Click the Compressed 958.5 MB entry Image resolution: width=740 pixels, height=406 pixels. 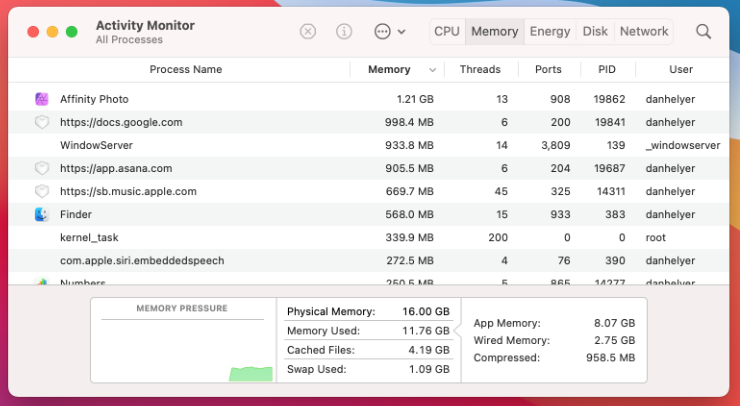point(554,358)
